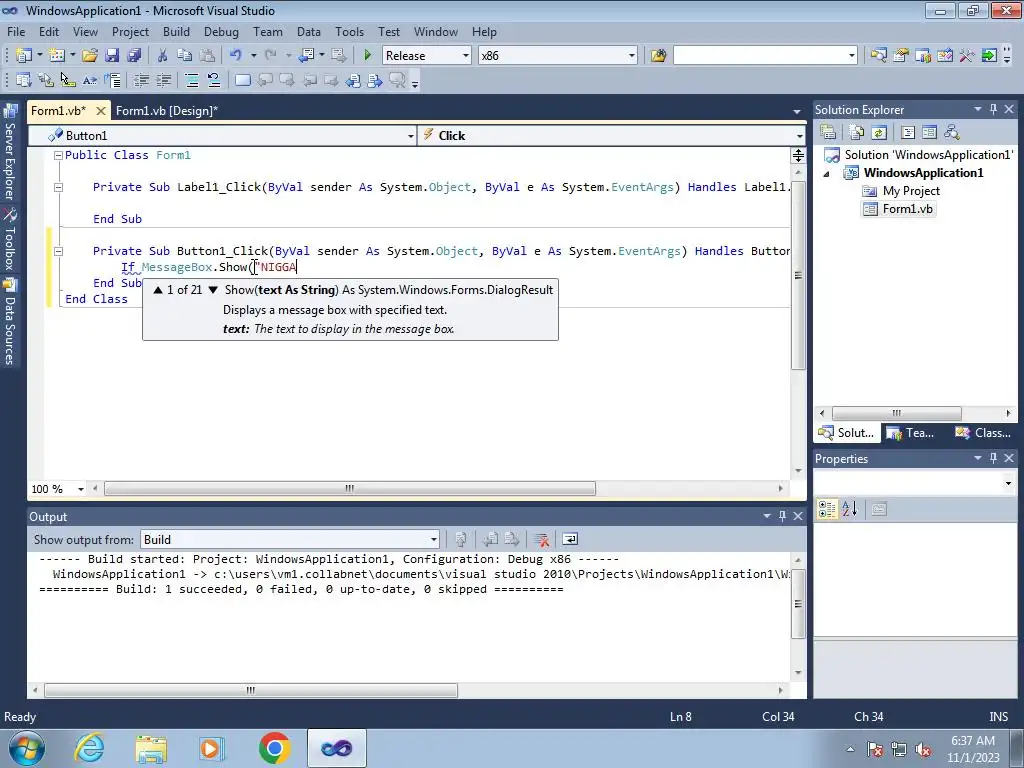Toggle word wrap in the Output pane
Viewport: 1024px width, 768px height.
click(569, 539)
